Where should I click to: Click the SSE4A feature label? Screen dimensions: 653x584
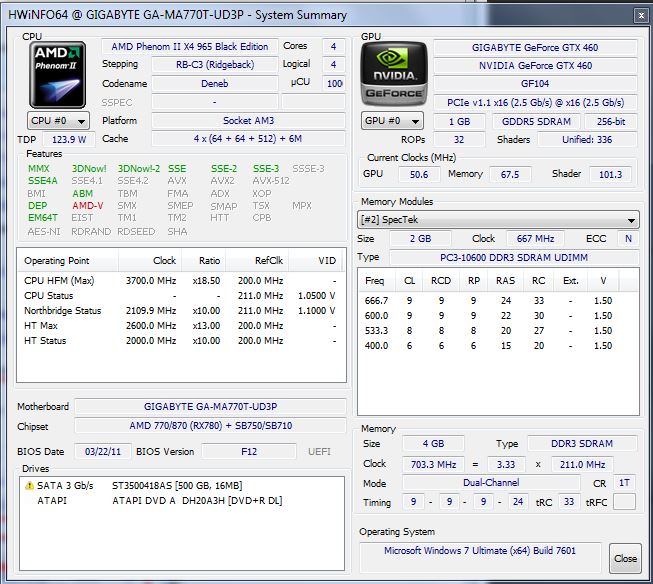[x=43, y=181]
